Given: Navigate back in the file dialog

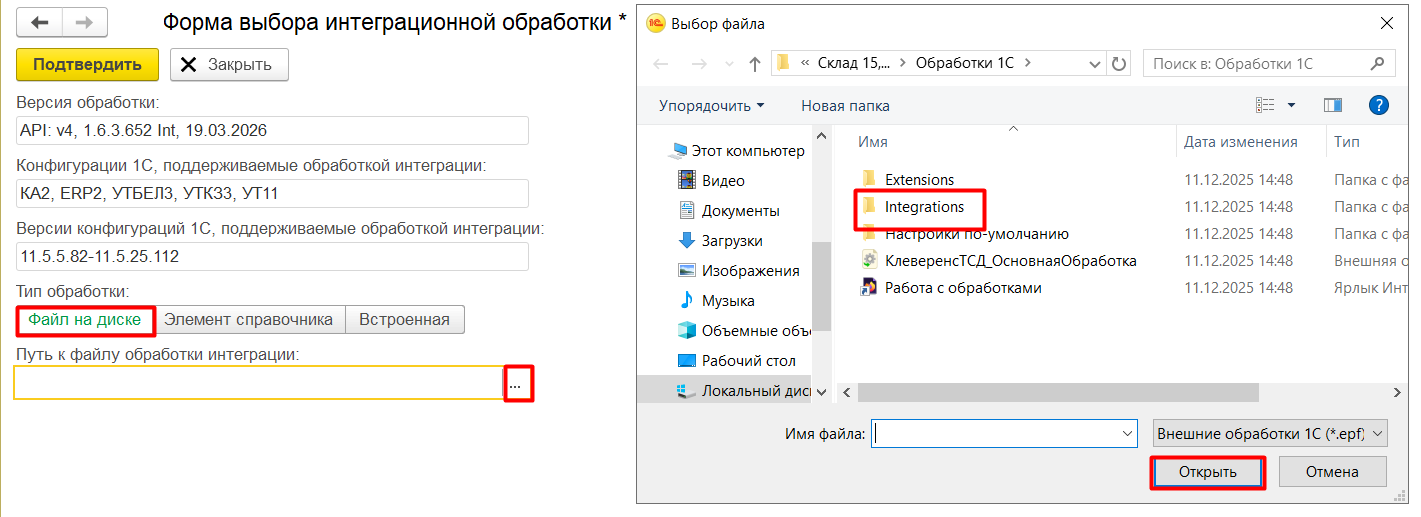Looking at the screenshot, I should 660,63.
